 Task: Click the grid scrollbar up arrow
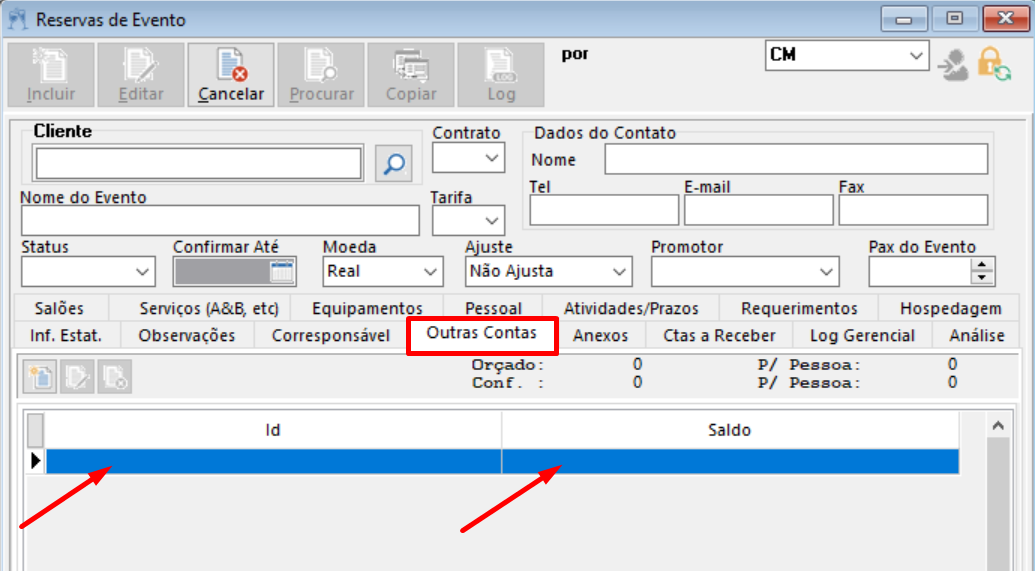pyautogui.click(x=998, y=426)
